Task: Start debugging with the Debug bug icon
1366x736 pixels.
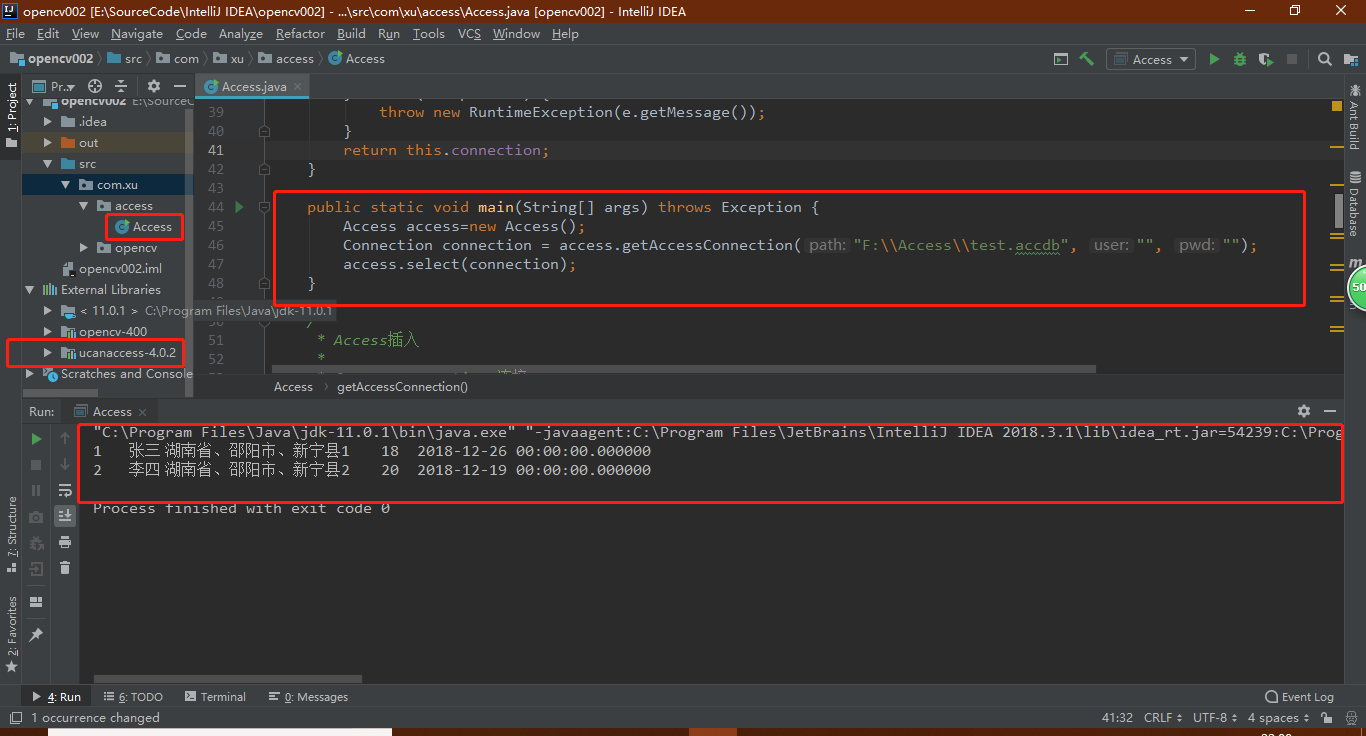Action: [1240, 59]
